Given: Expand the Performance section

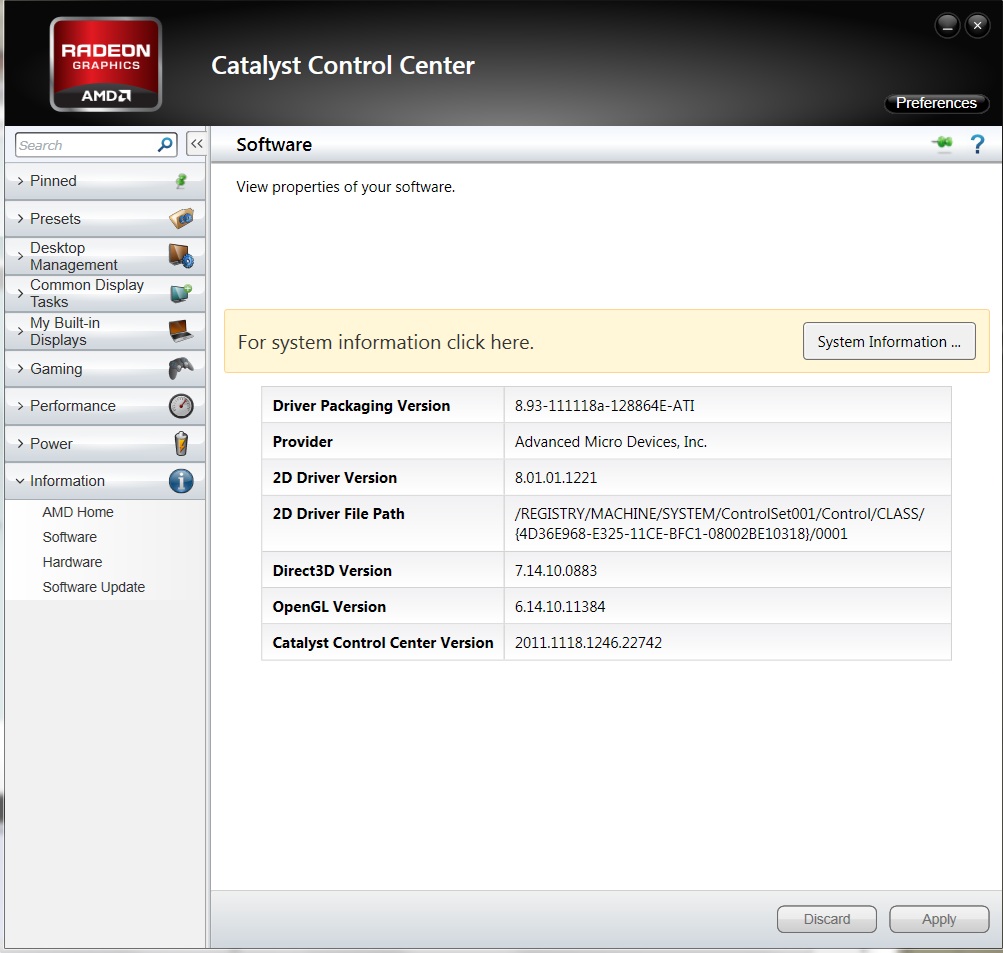Looking at the screenshot, I should point(105,406).
